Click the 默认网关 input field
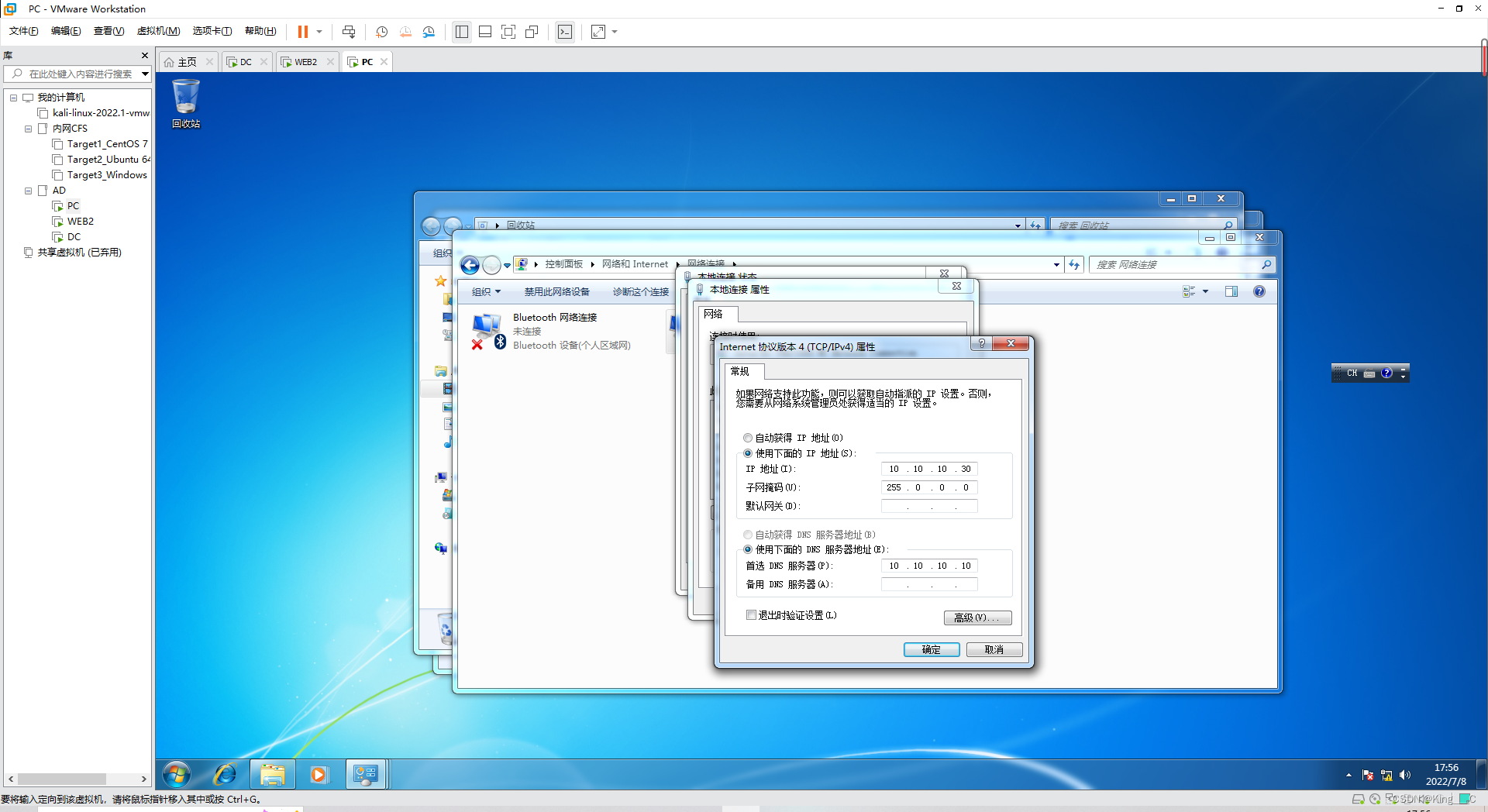 929,506
